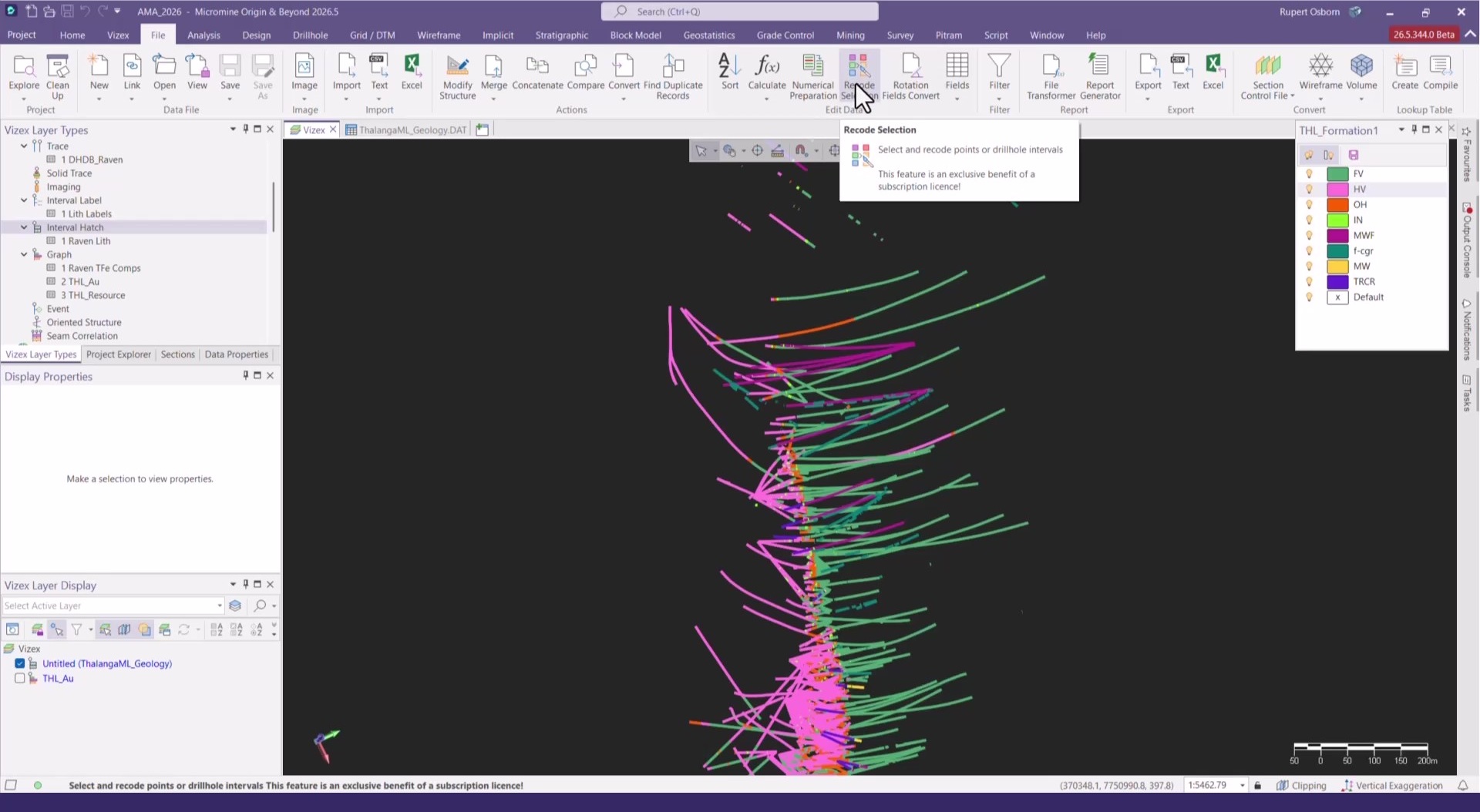
Task: Open Modify Structure tool
Action: pyautogui.click(x=457, y=76)
